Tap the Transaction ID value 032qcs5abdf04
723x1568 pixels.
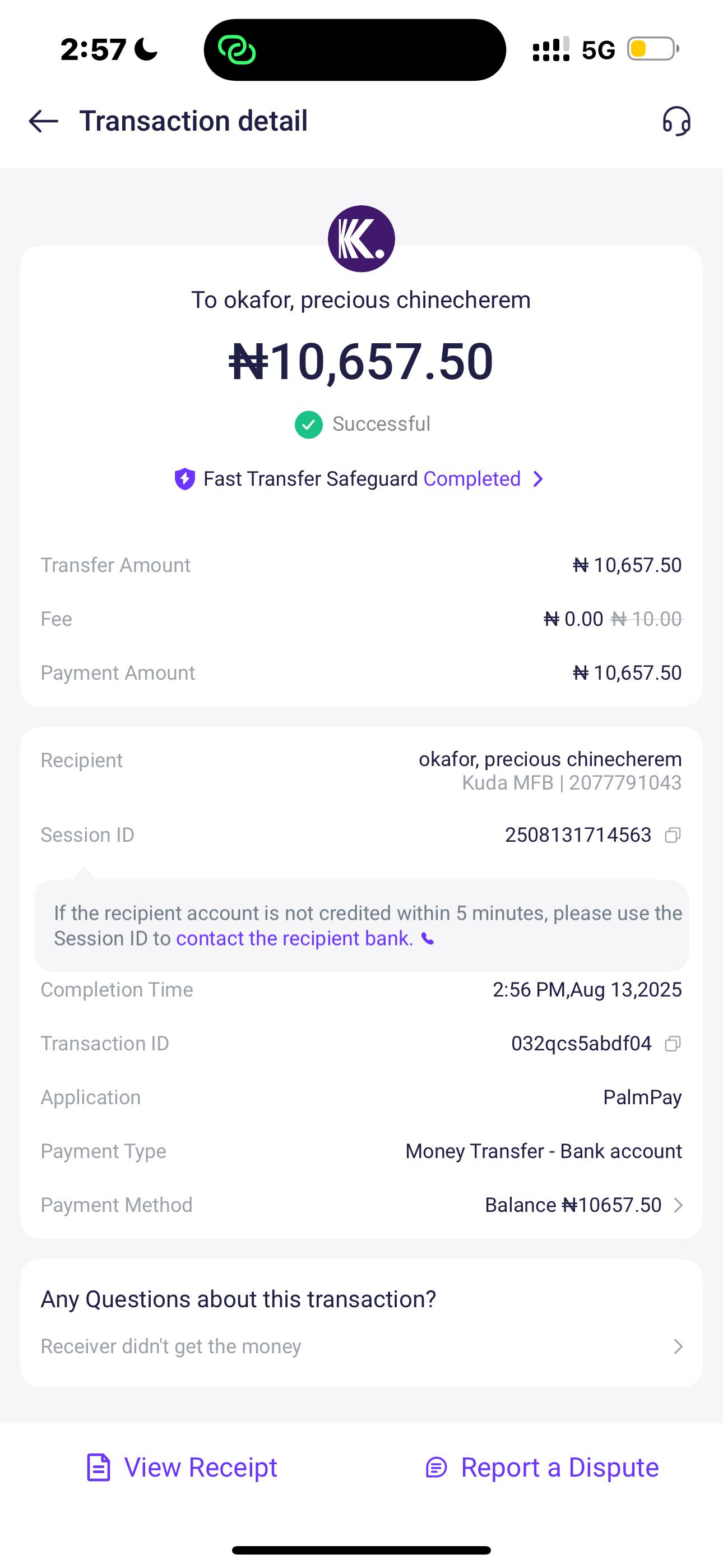[581, 1044]
